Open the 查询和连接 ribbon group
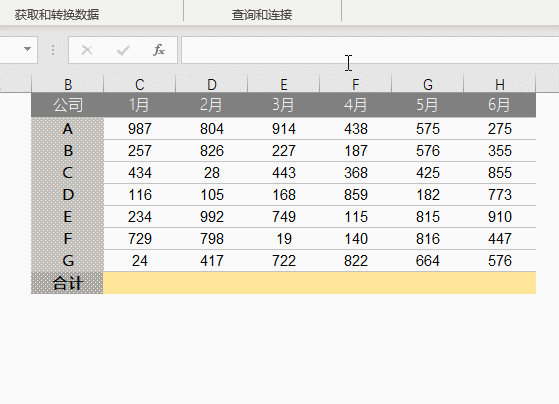Image resolution: width=559 pixels, height=404 pixels. [262, 15]
